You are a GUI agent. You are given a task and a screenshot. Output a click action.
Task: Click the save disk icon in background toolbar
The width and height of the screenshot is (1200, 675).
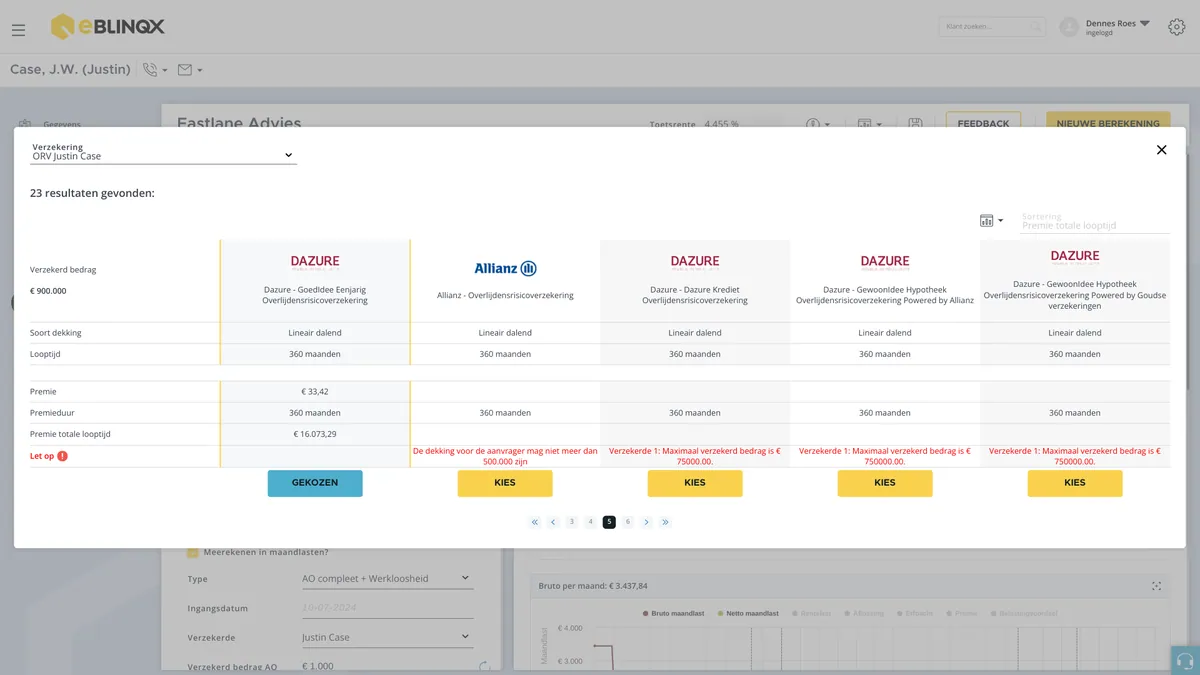click(x=915, y=124)
